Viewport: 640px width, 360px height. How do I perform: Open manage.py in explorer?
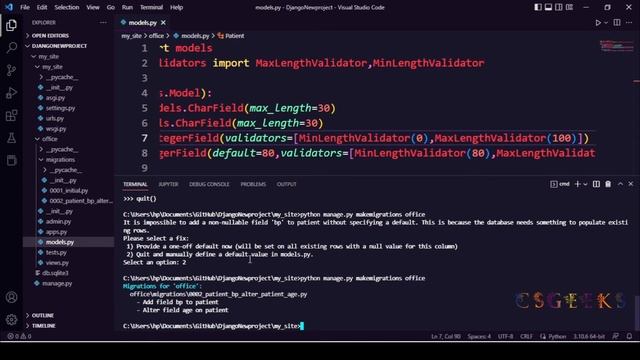[x=57, y=283]
